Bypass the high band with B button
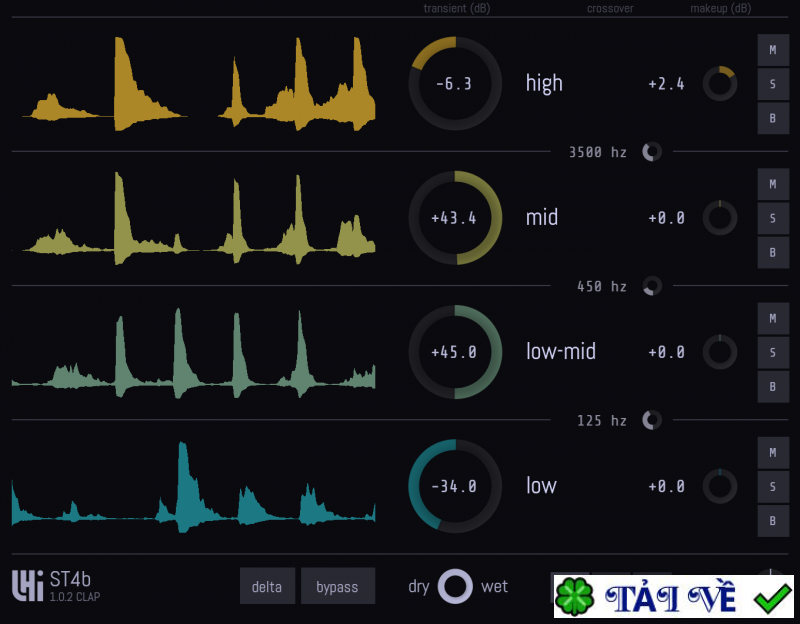The width and height of the screenshot is (800, 624). pyautogui.click(x=772, y=118)
